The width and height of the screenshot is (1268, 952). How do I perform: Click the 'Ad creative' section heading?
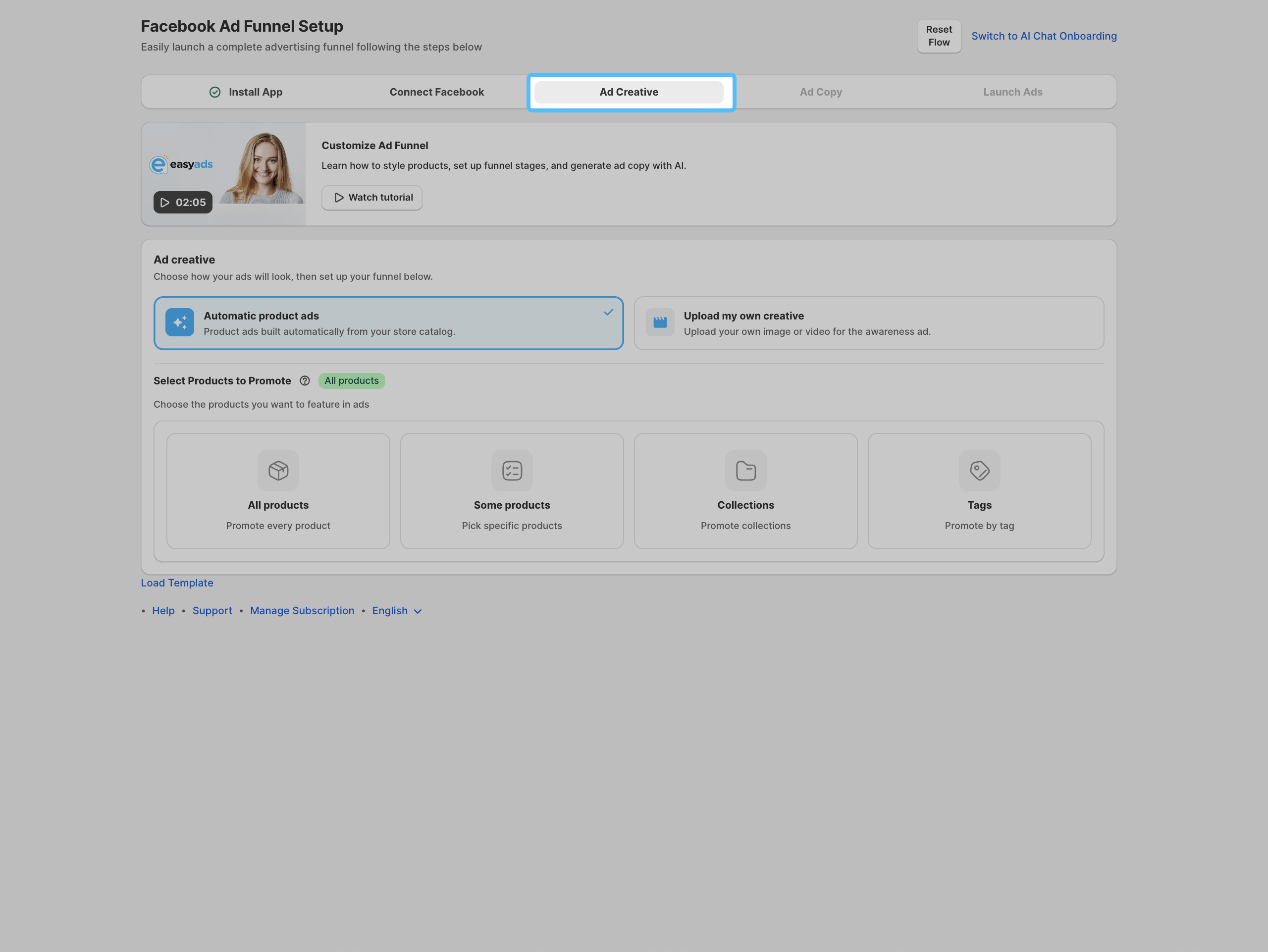(x=185, y=260)
